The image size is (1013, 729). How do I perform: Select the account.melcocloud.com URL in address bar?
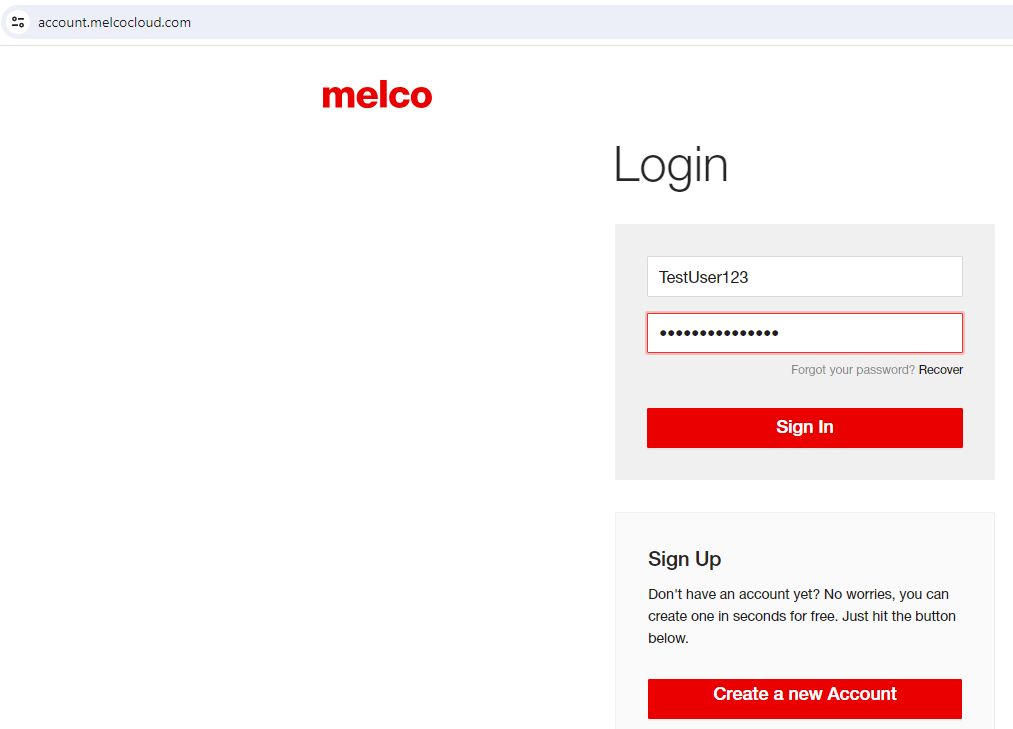point(115,22)
